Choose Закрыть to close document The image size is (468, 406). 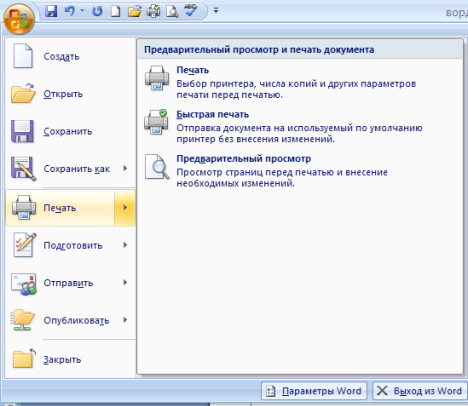click(70, 359)
